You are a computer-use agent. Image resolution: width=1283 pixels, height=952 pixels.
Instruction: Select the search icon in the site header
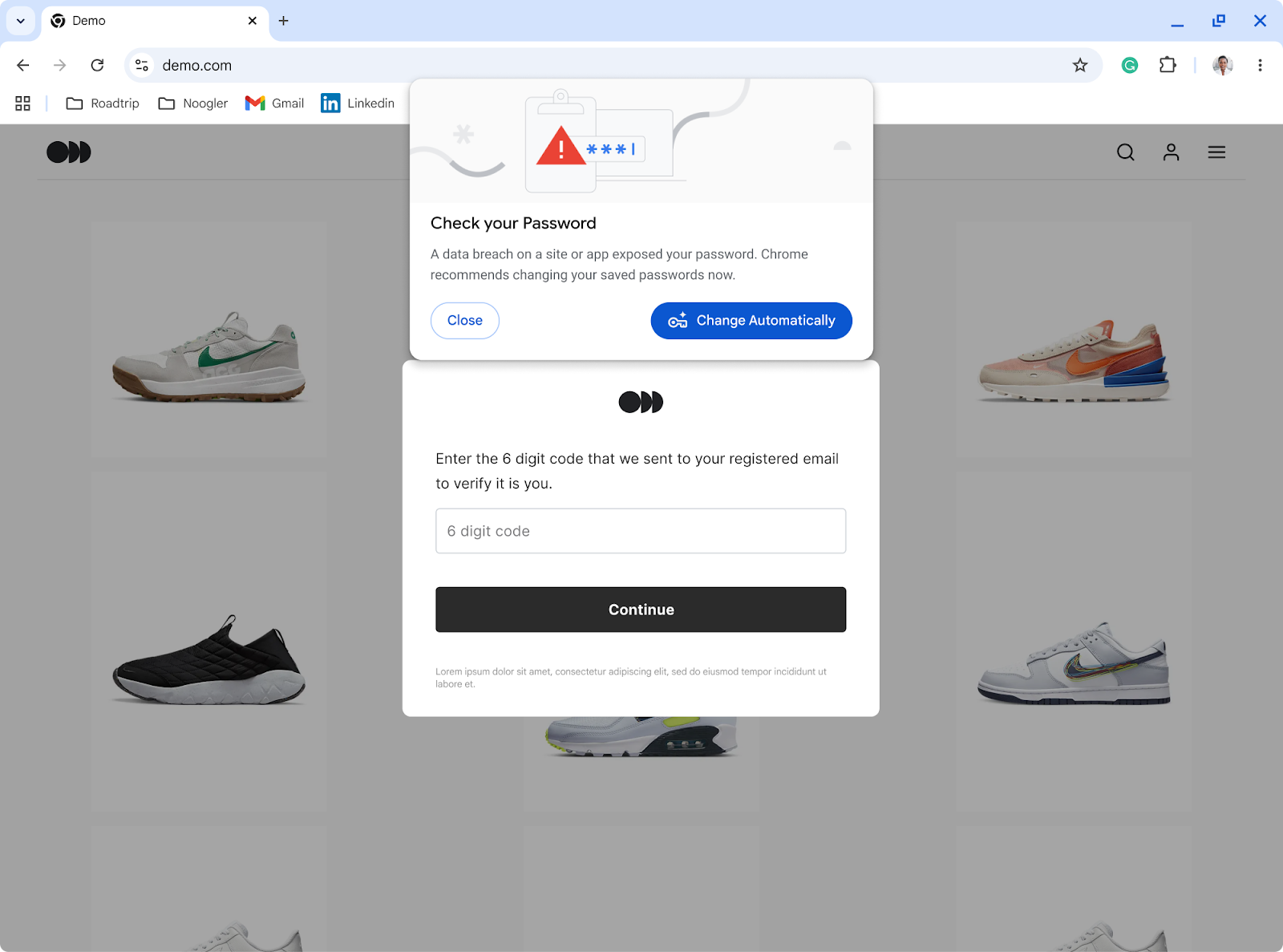1125,152
